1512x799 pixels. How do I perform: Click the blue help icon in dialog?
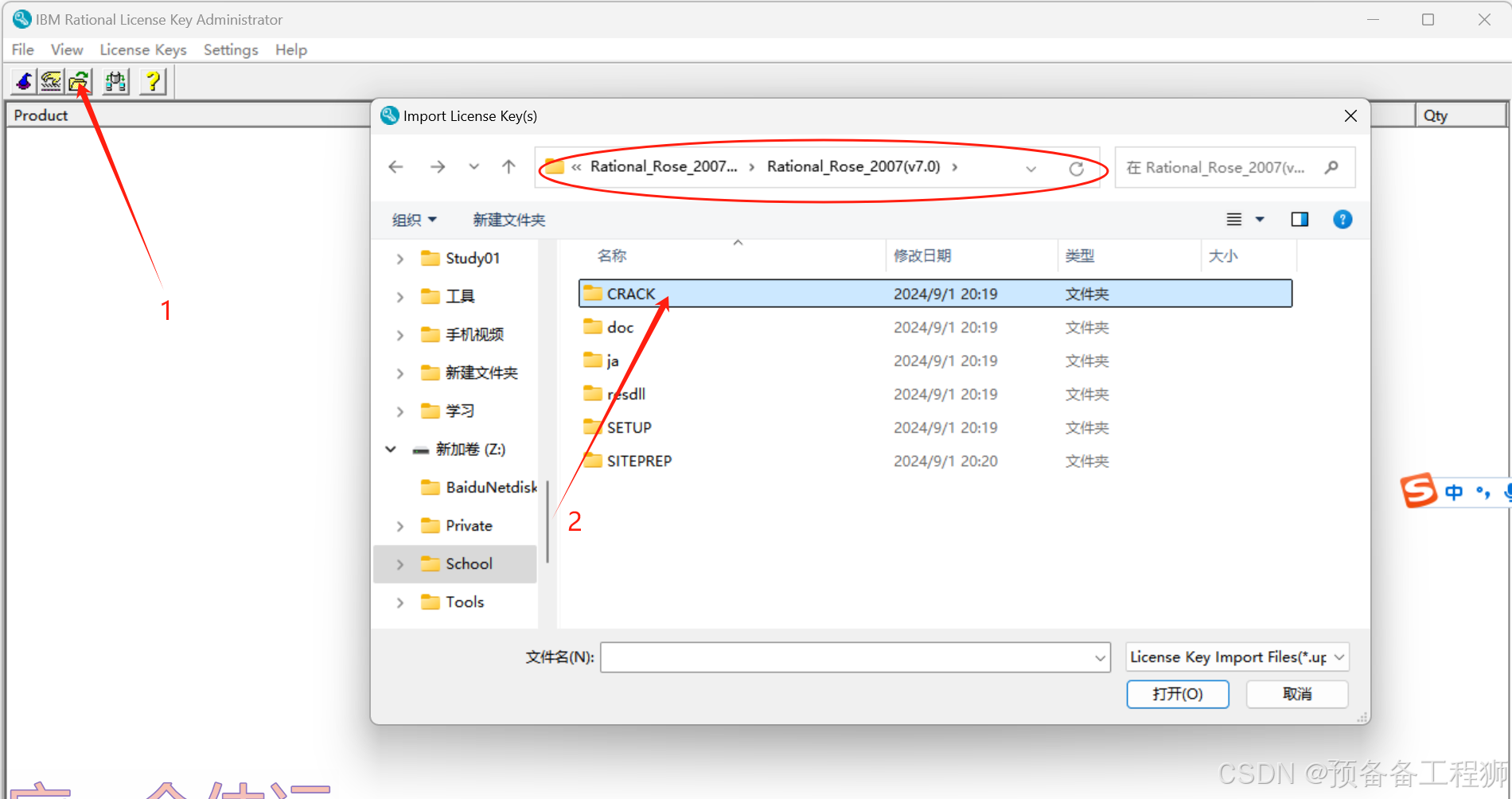click(x=1342, y=220)
